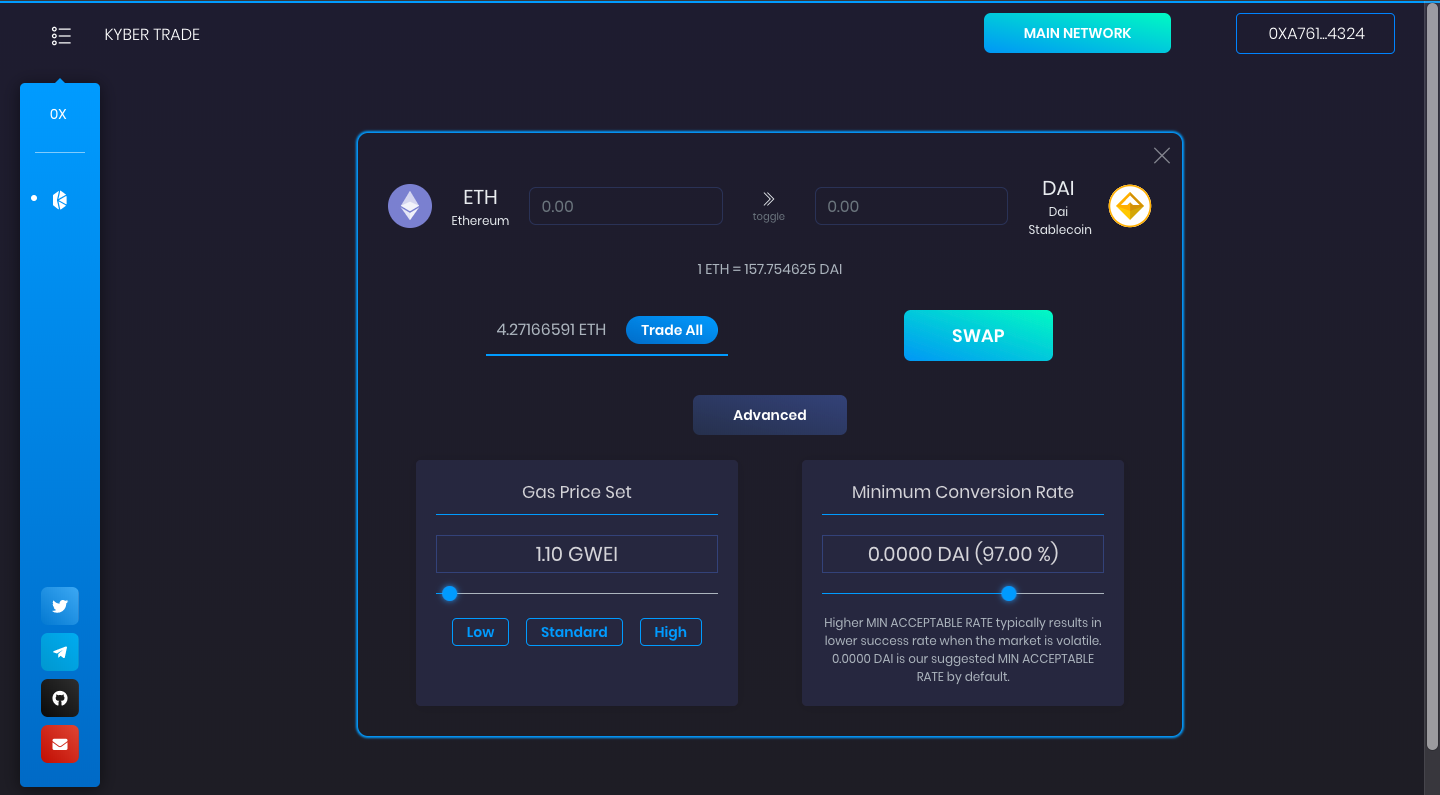Image resolution: width=1440 pixels, height=795 pixels.
Task: Collapse the Advanced options section
Action: click(770, 415)
